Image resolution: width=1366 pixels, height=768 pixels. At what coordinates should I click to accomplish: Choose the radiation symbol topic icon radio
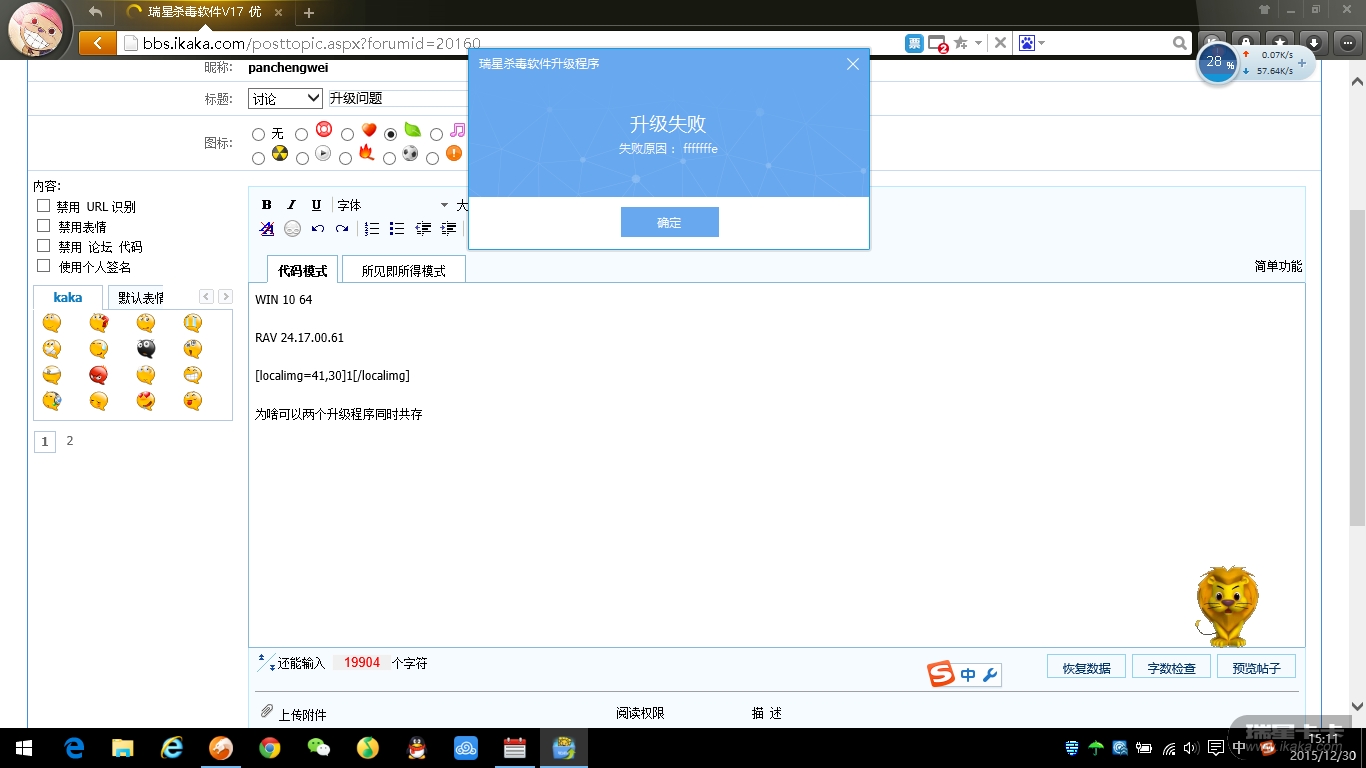pyautogui.click(x=258, y=158)
